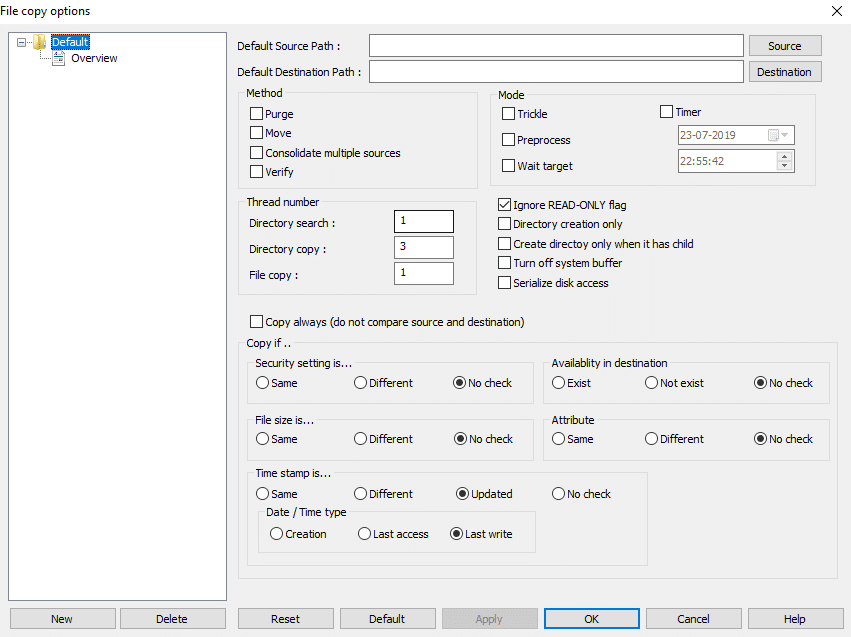
Task: Create a profile with the New button
Action: [x=62, y=618]
